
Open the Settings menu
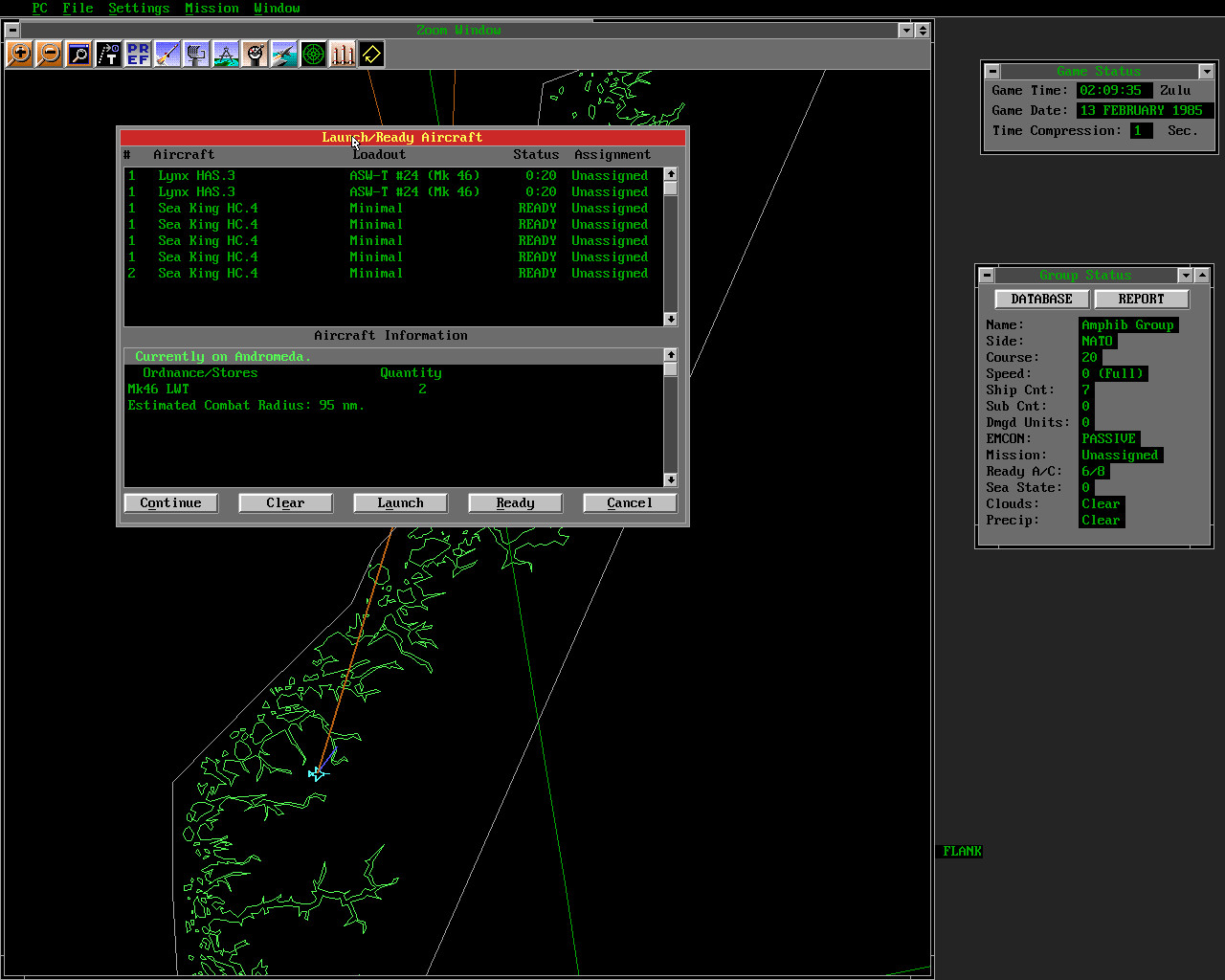(139, 8)
